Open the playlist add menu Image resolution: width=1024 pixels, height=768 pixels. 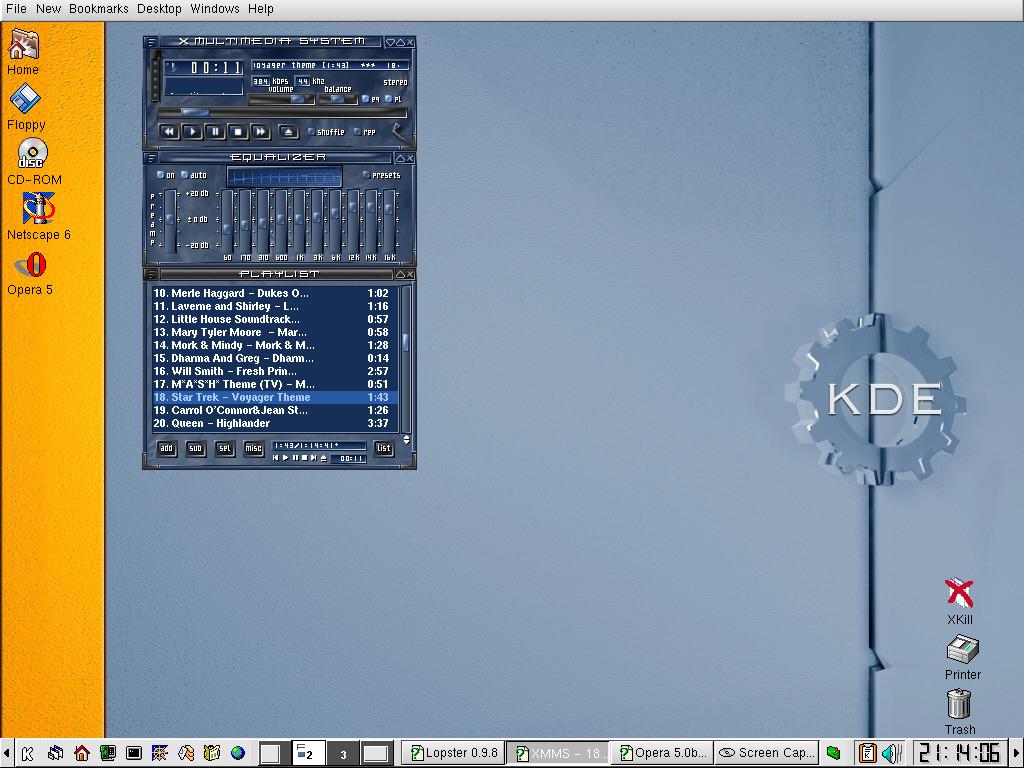click(x=167, y=449)
